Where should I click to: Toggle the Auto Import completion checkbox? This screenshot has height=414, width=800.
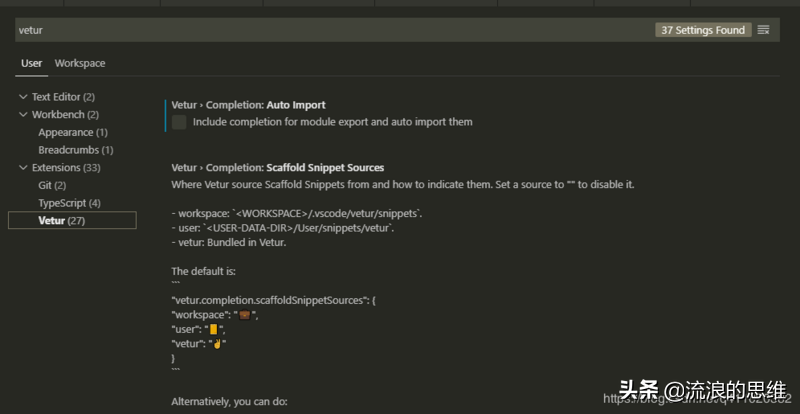(179, 122)
